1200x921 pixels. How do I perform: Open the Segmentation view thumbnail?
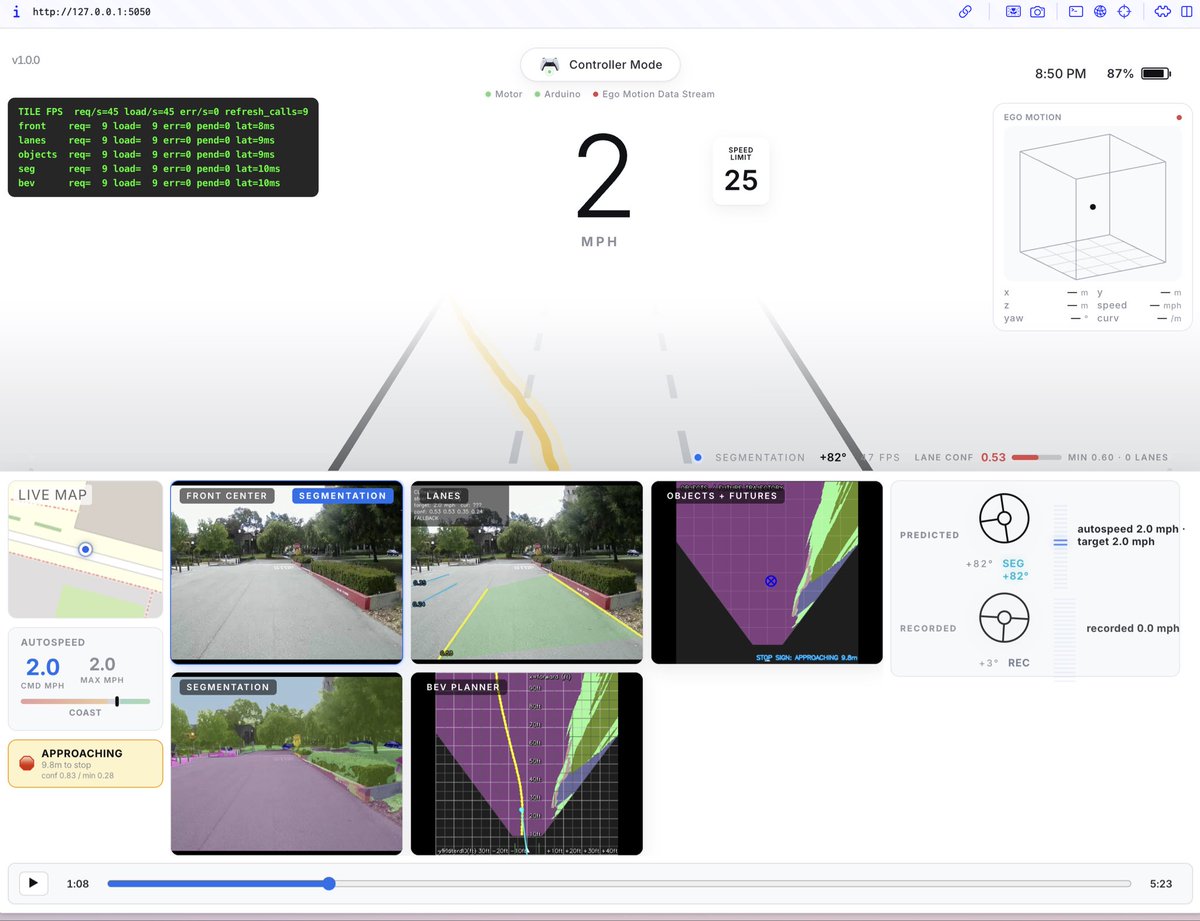286,764
